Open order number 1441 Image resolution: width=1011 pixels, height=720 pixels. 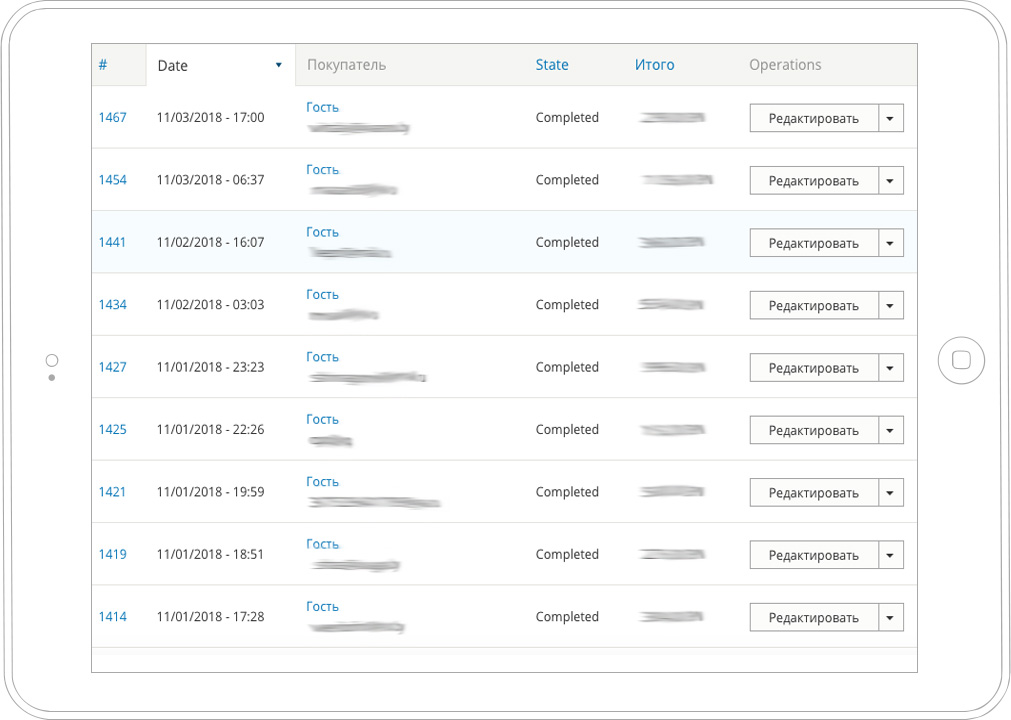coord(112,242)
